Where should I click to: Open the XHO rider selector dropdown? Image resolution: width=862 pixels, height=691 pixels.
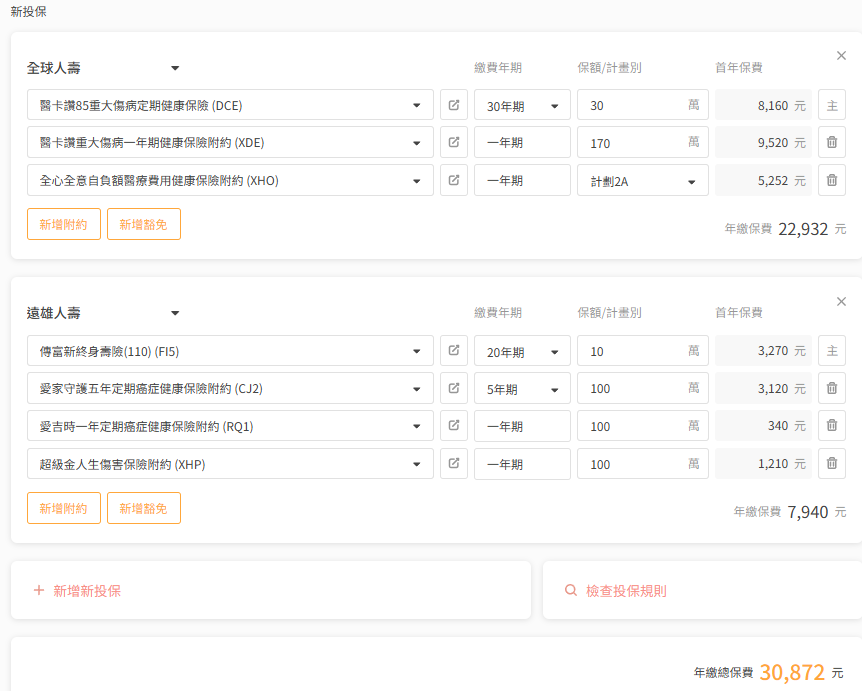[230, 180]
